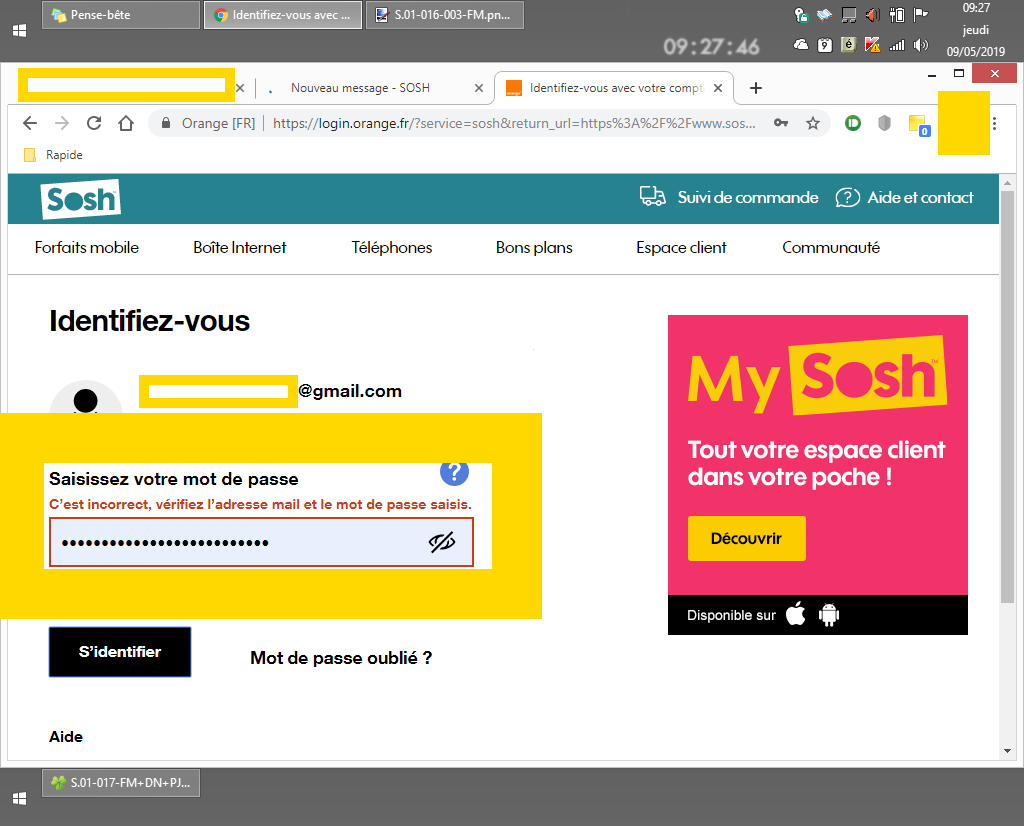Open the Boîte Internet menu

coord(240,247)
